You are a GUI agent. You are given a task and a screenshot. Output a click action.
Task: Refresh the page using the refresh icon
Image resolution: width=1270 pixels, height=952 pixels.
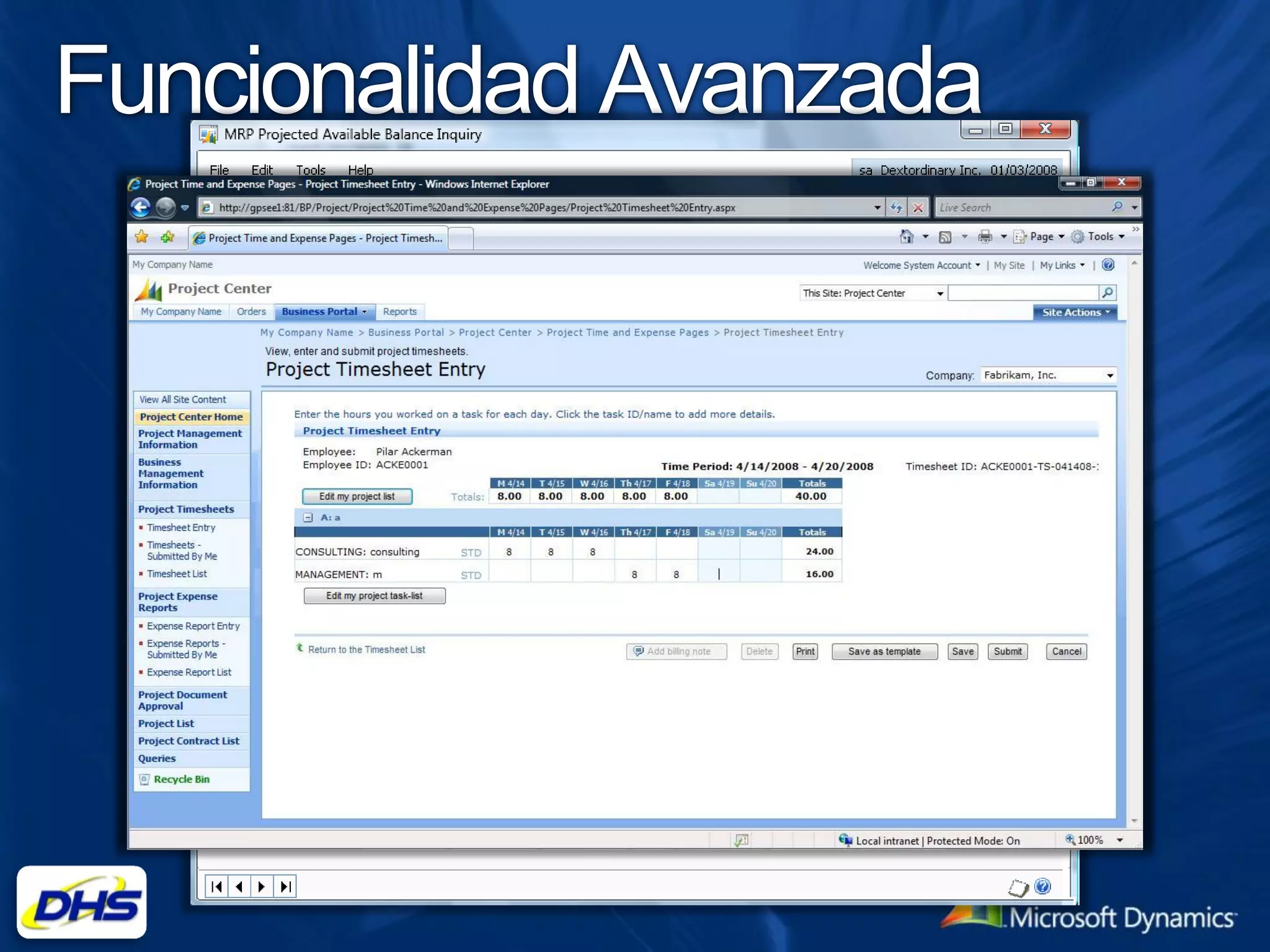point(896,208)
